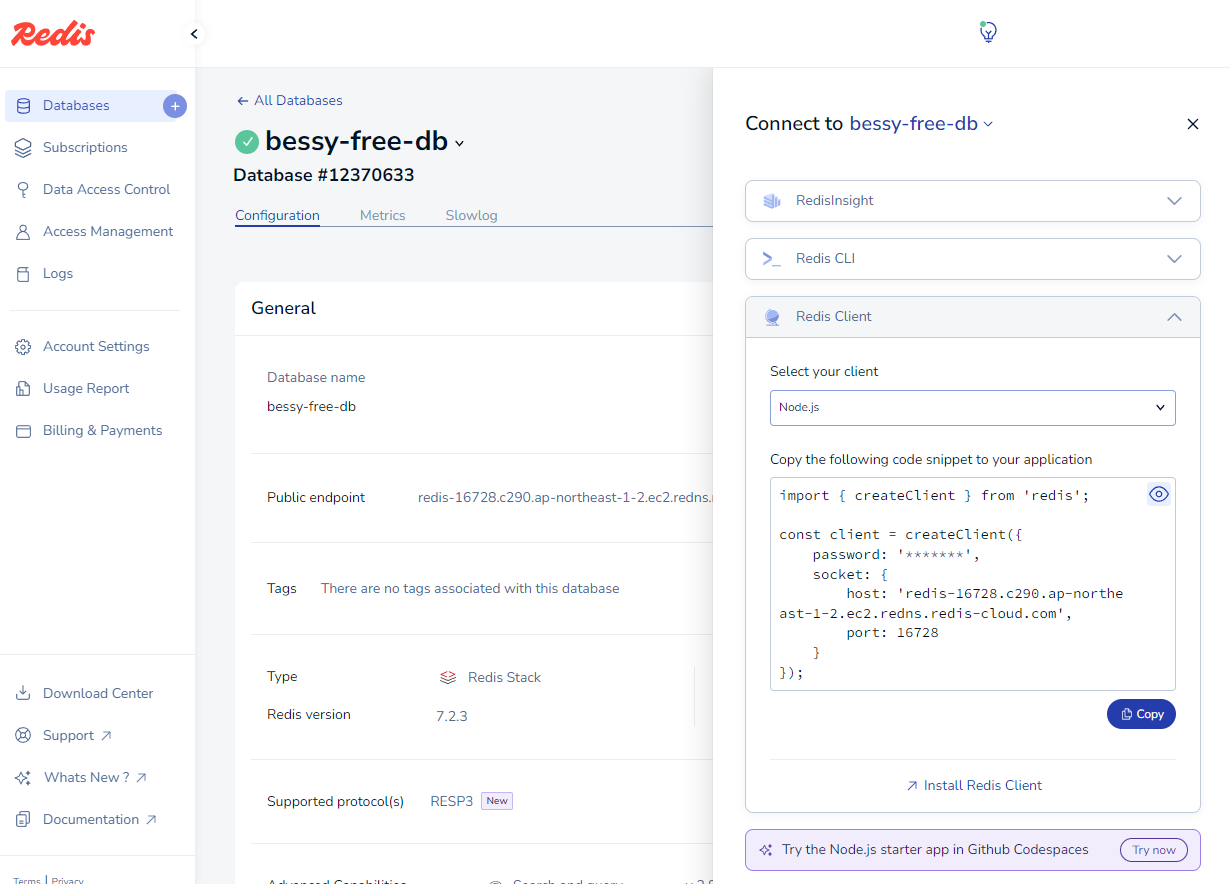Click the green active status check icon

click(x=246, y=142)
